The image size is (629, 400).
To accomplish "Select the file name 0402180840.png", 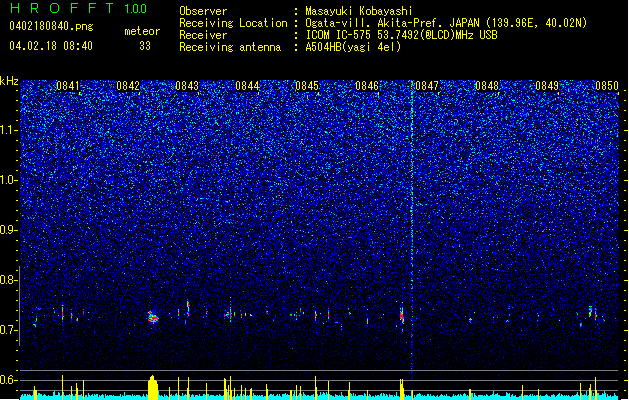I will (x=51, y=26).
